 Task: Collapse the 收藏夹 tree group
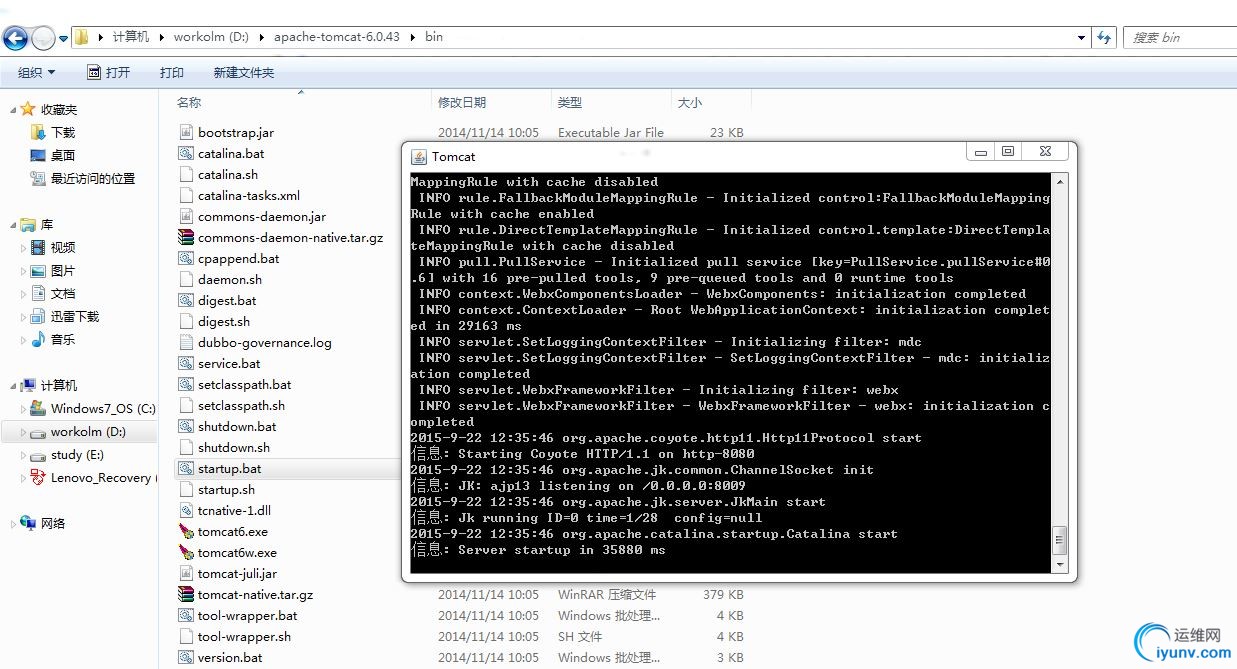pyautogui.click(x=12, y=109)
